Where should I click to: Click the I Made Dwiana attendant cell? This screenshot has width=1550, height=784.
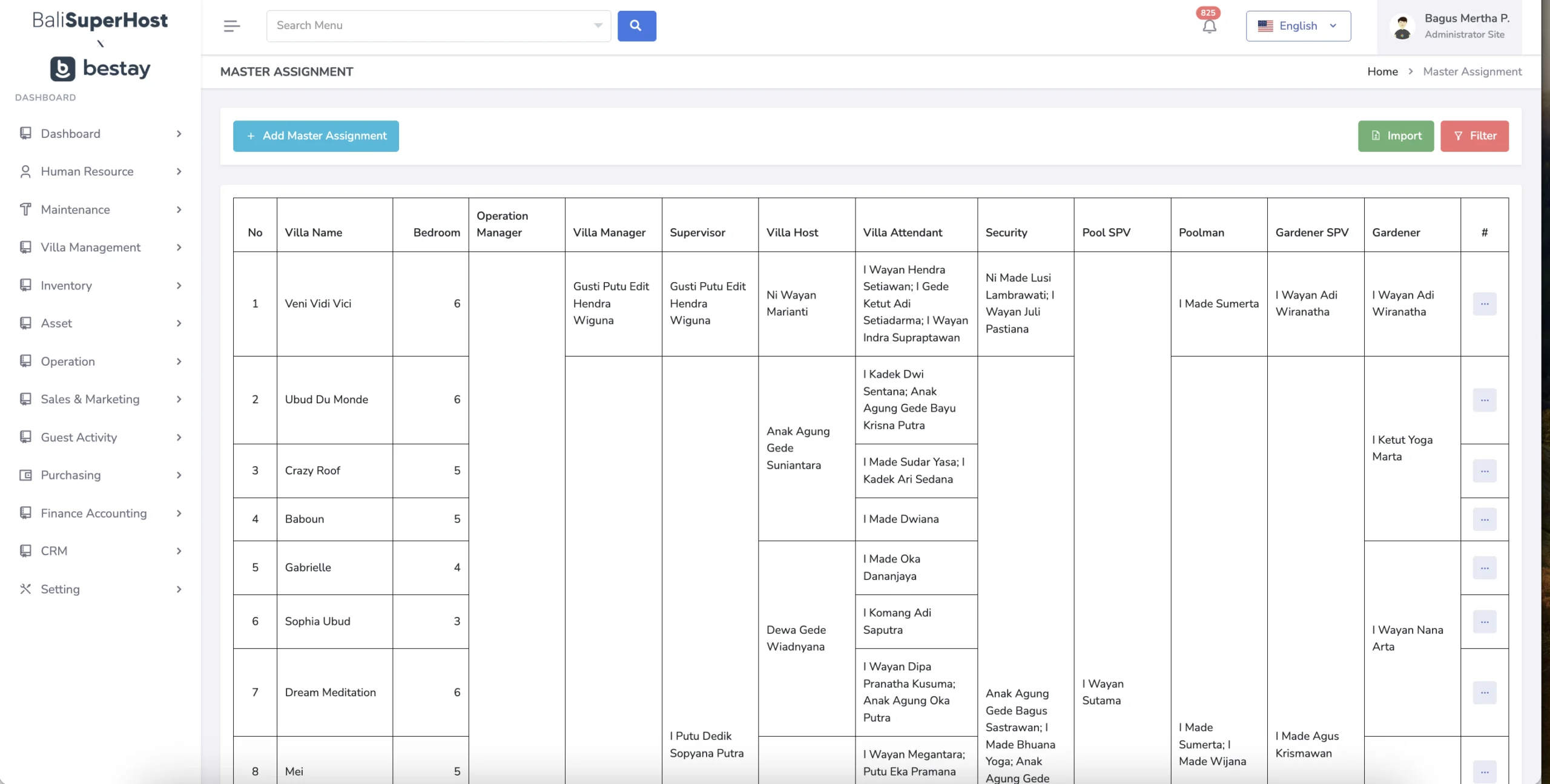click(x=916, y=519)
